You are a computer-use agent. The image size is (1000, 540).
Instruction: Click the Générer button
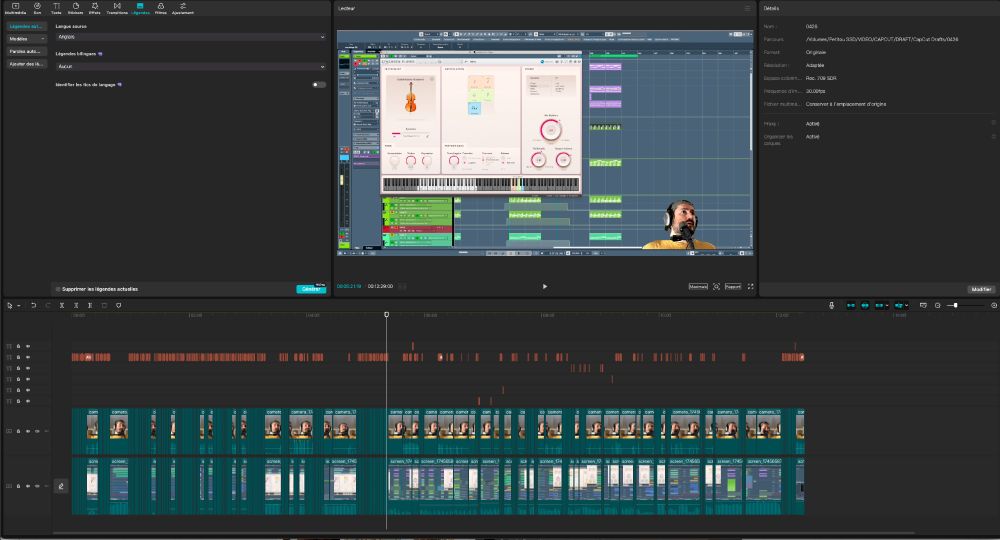311,289
